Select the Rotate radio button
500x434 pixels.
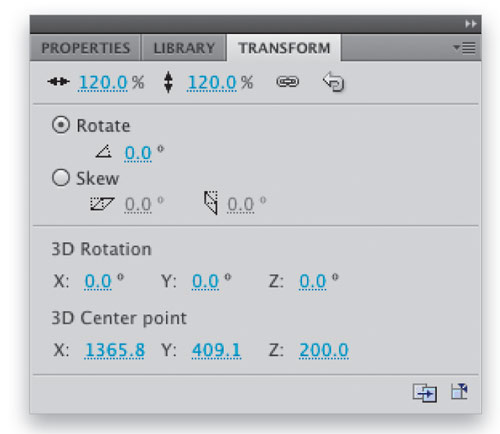point(61,125)
